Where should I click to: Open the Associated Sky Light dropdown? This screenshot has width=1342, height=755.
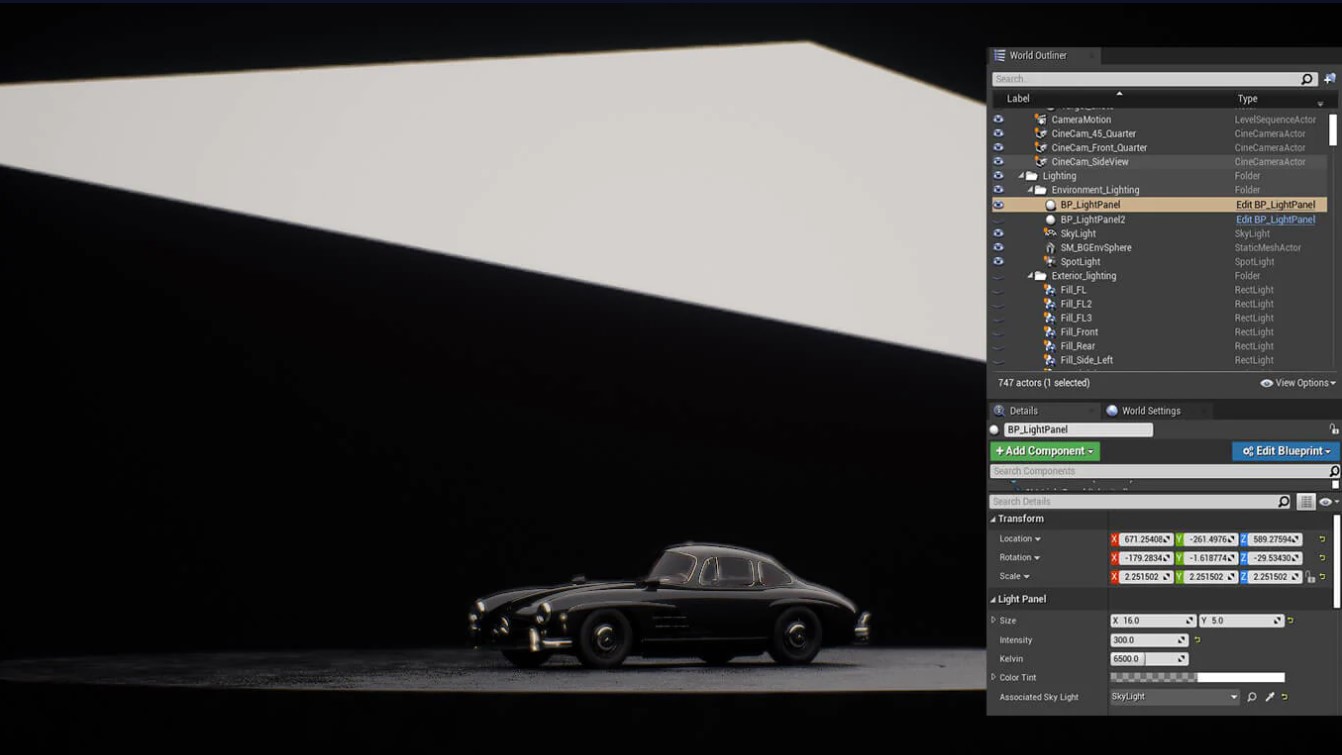tap(1235, 697)
